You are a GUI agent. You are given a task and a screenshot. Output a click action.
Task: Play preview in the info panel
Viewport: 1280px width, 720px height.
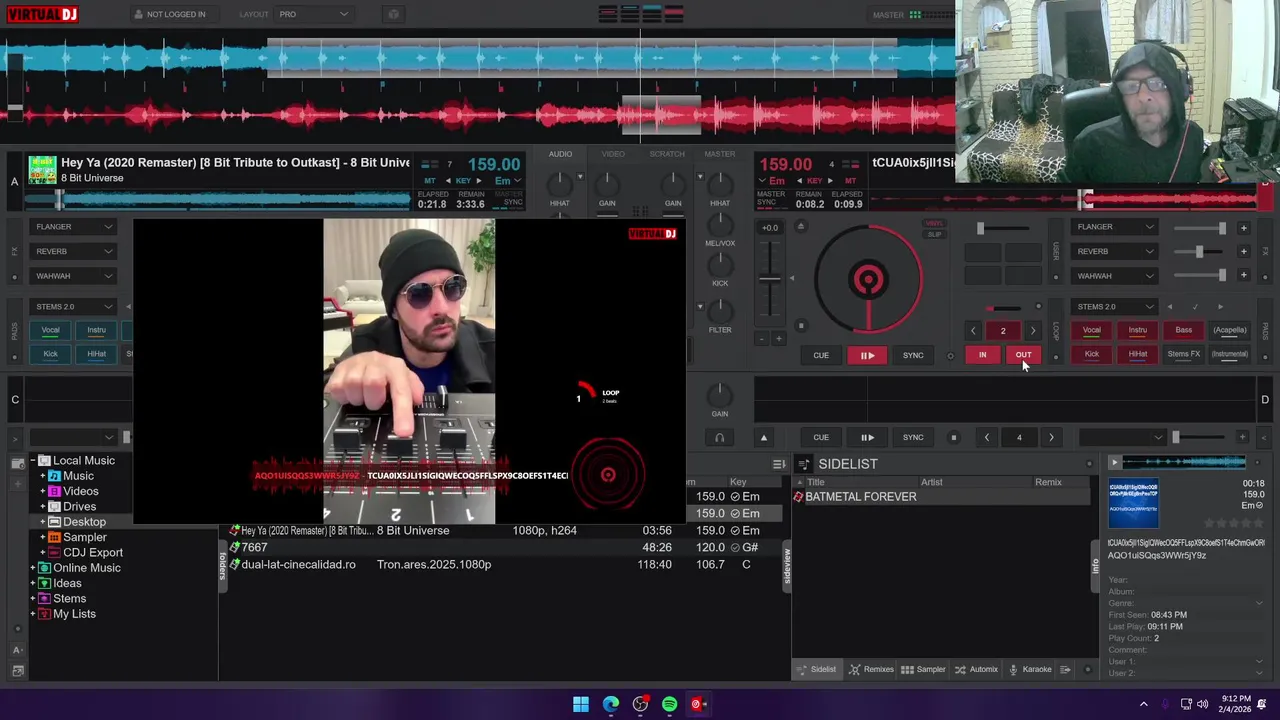(x=1114, y=462)
